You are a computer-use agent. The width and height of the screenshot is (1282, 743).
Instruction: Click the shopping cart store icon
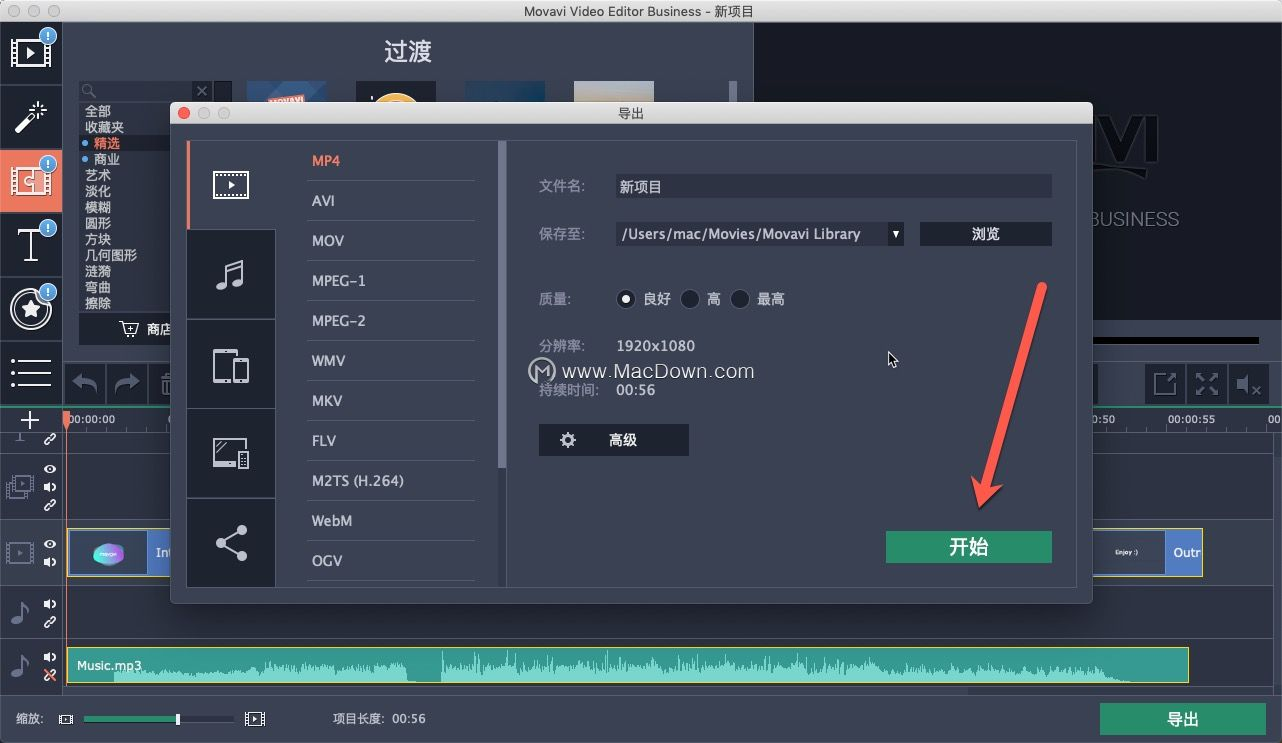[x=129, y=329]
